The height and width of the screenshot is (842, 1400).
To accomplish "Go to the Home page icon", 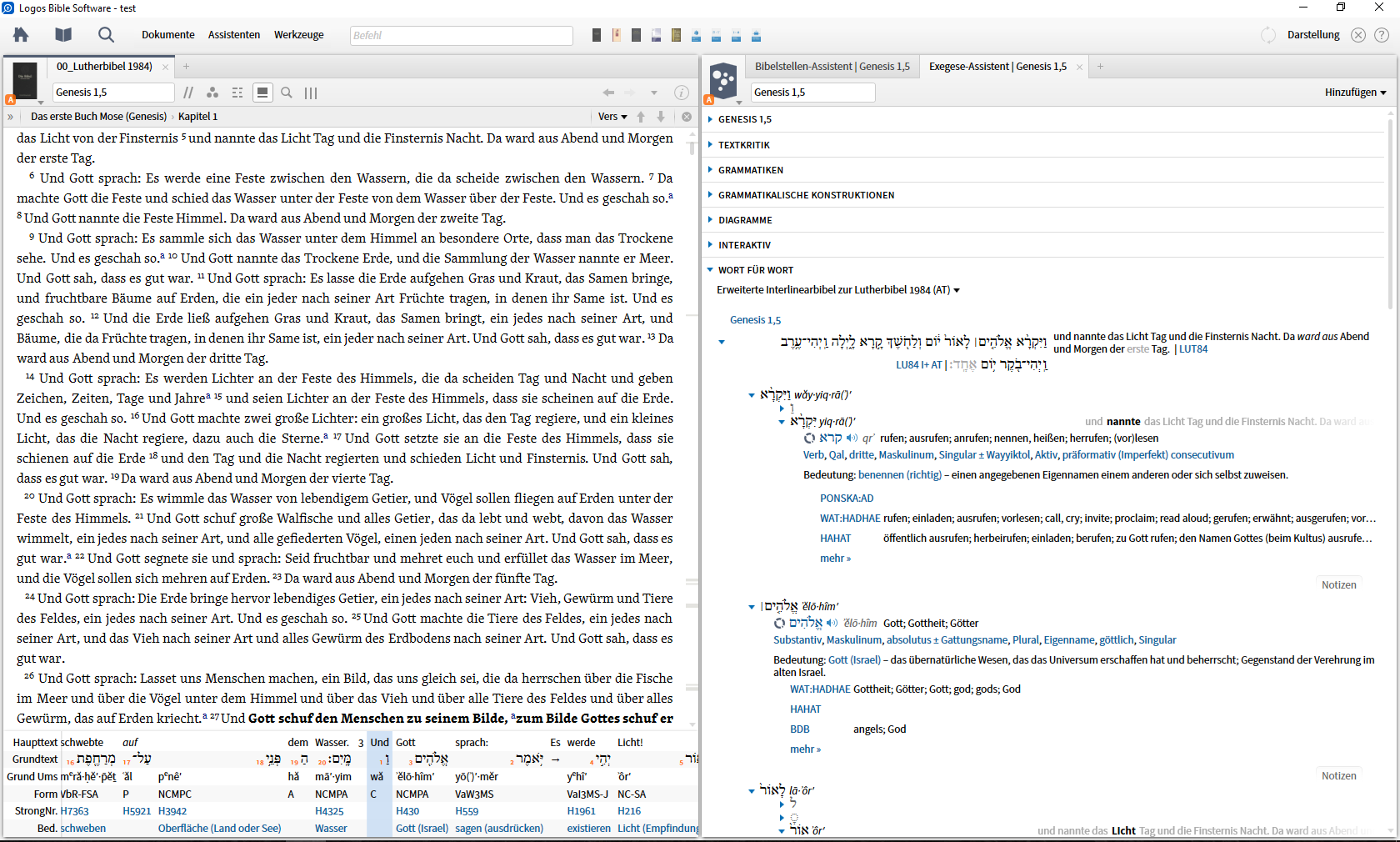I will point(21,34).
